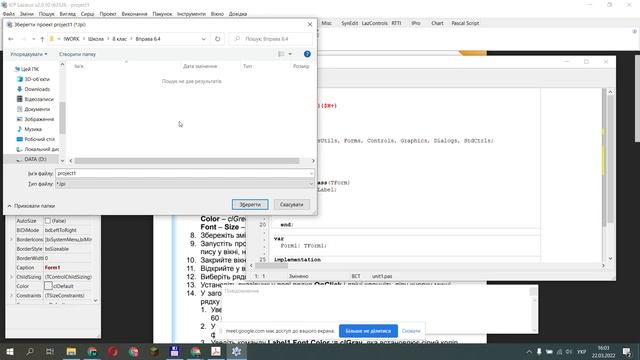This screenshot has width=640, height=360.
Task: Open the Opera browser taskbar icon
Action: (x=113, y=351)
